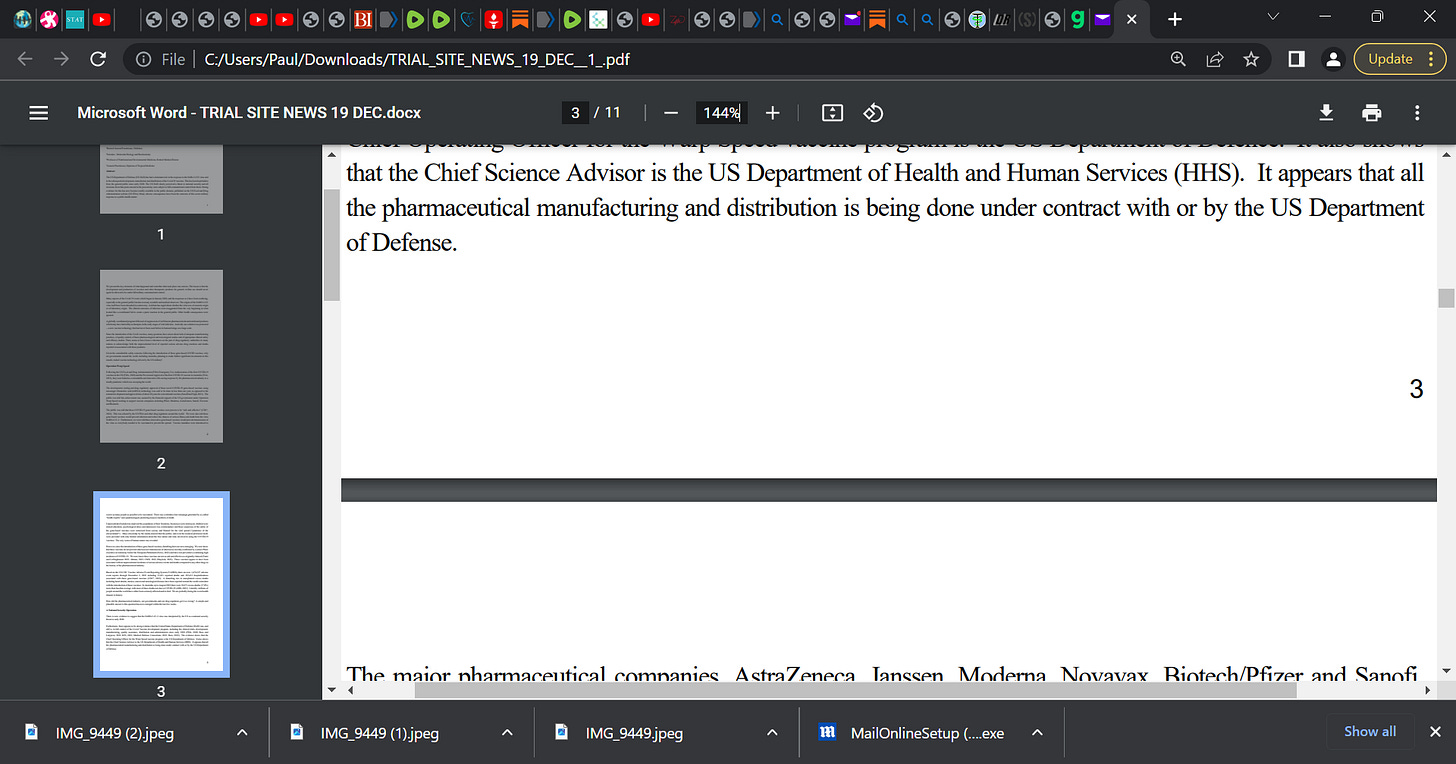Viewport: 1456px width, 764px height.
Task: Click the document title Microsoft Word - TRIAL SITE NEWS
Action: tap(249, 113)
